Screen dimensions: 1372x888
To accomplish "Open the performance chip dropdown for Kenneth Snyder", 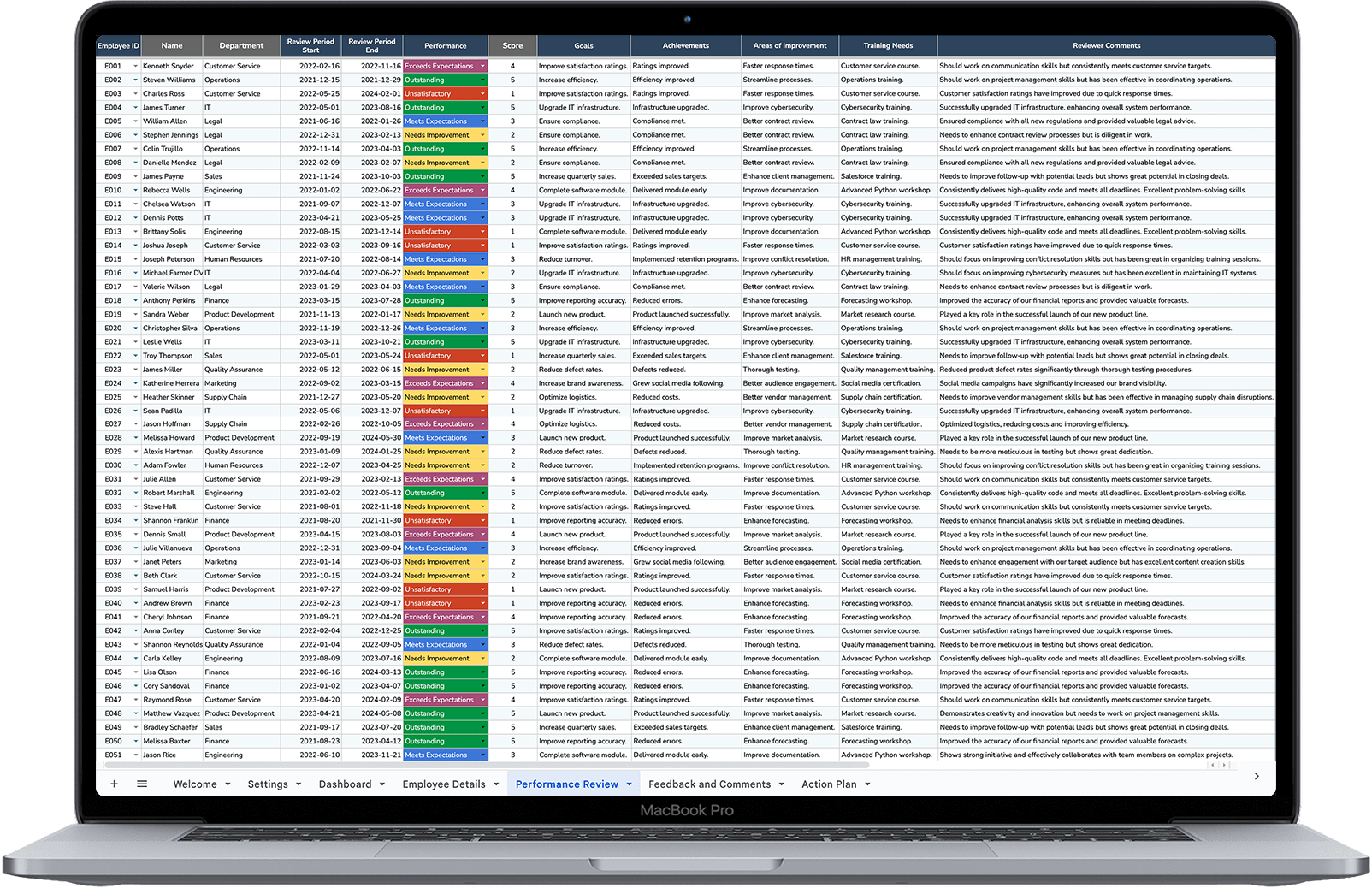I will [x=483, y=65].
